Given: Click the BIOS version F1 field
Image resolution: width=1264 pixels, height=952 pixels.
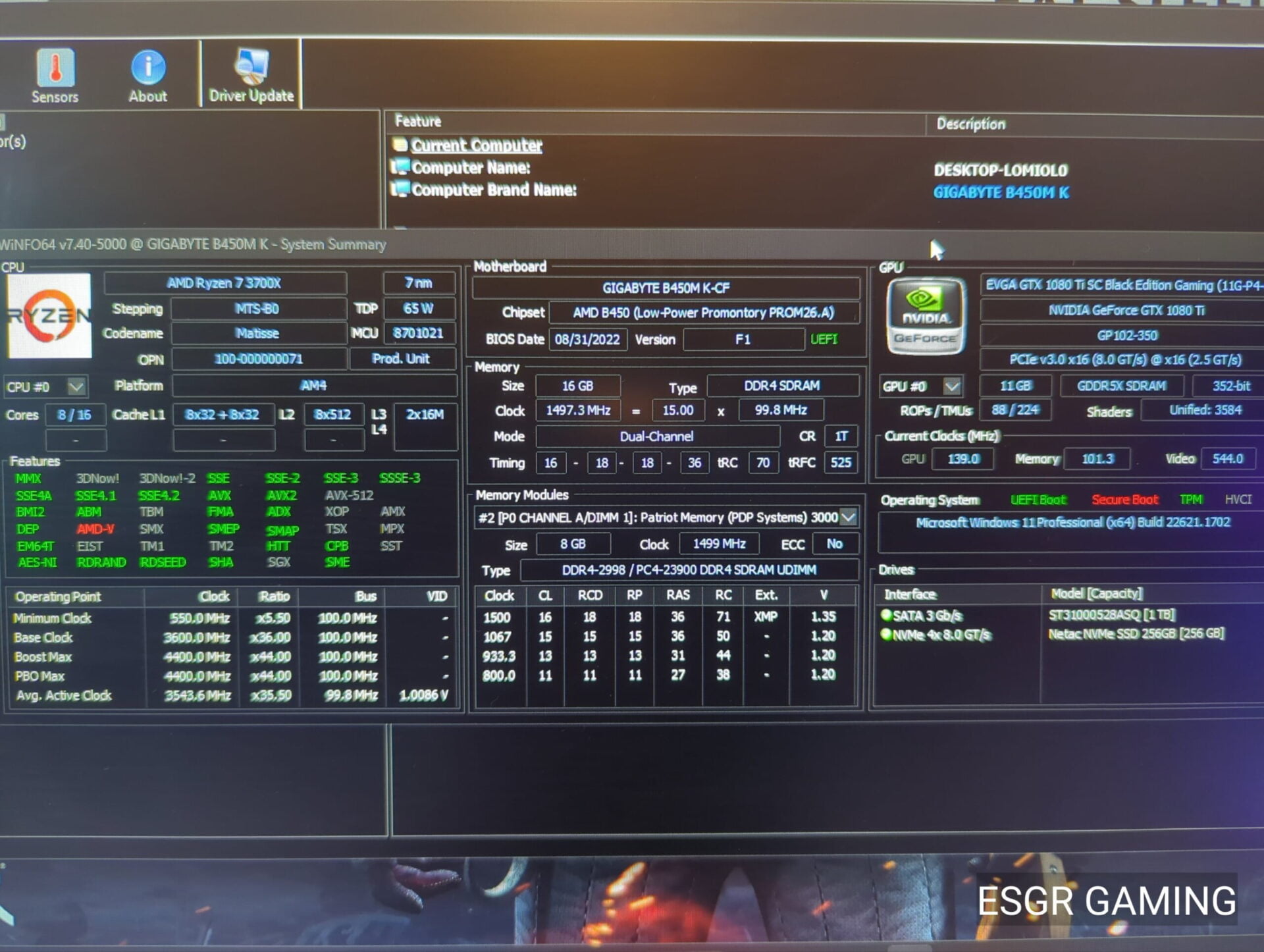Looking at the screenshot, I should [x=743, y=340].
